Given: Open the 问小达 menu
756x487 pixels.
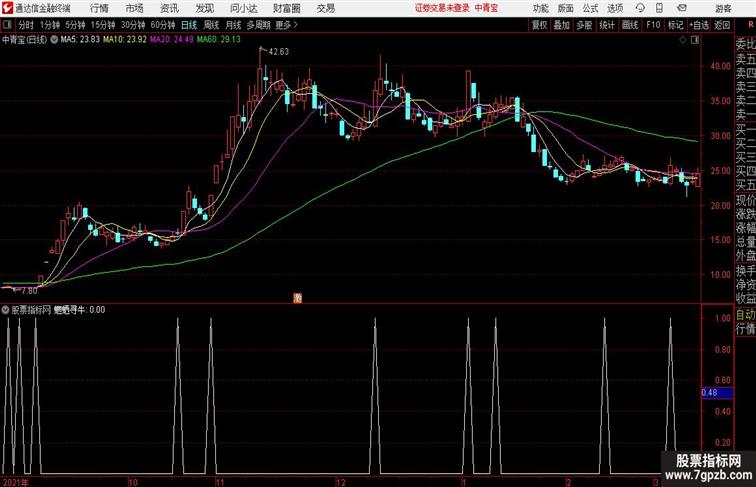Looking at the screenshot, I should [243, 8].
